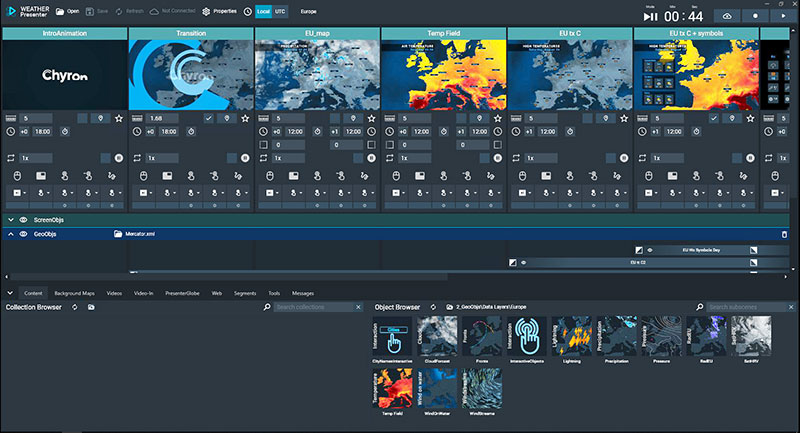Viewport: 800px width, 433px height.
Task: Collapse the GeoObjs layer row
Action: coord(10,234)
